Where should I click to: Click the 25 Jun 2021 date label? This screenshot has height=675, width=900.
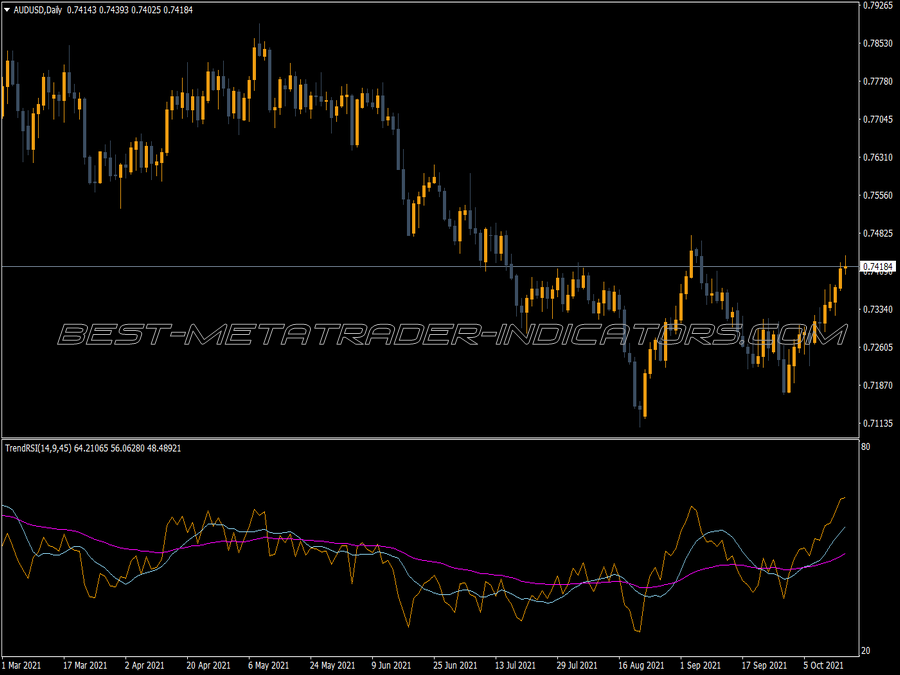[455, 666]
